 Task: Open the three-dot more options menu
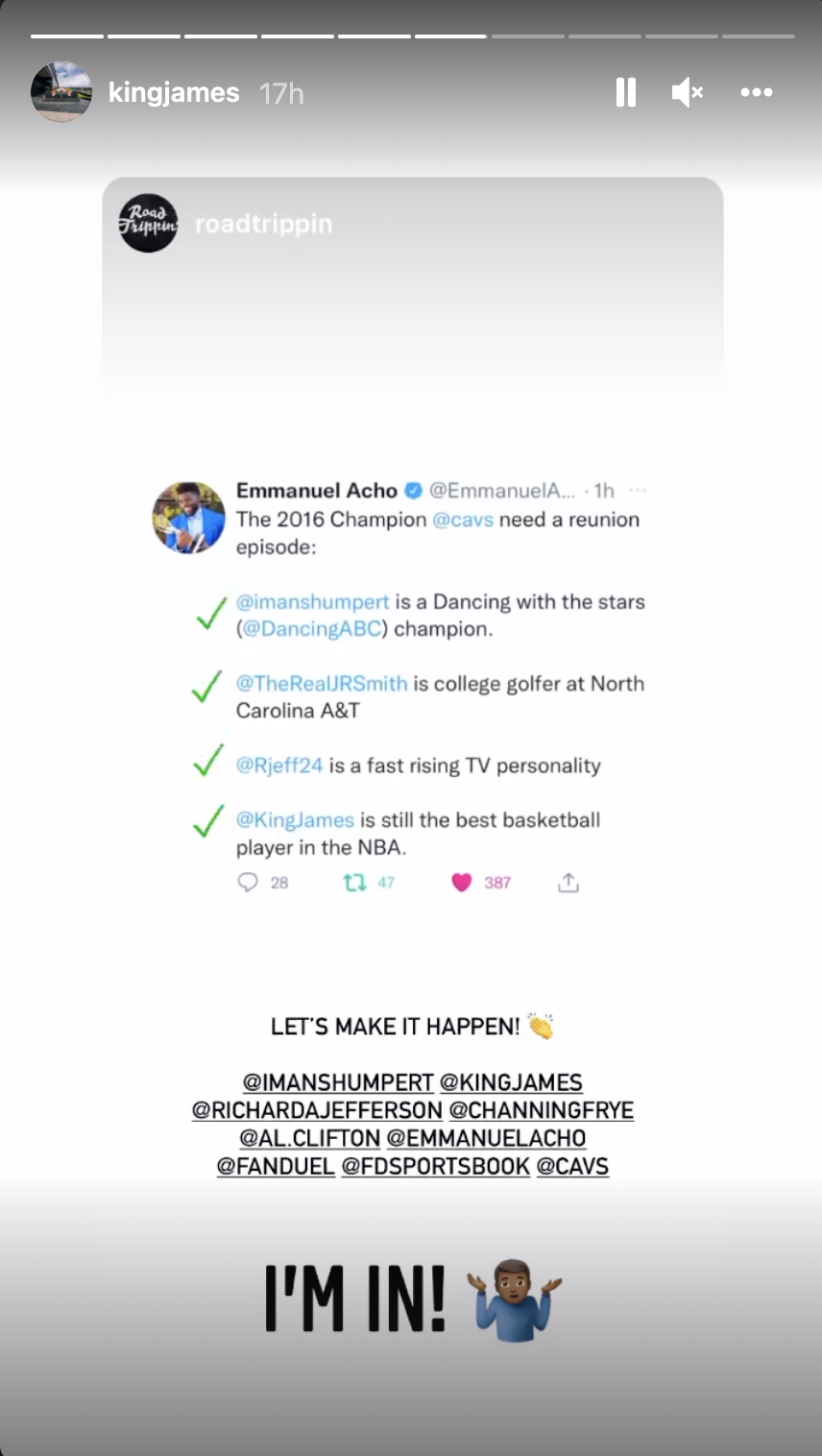[x=756, y=92]
